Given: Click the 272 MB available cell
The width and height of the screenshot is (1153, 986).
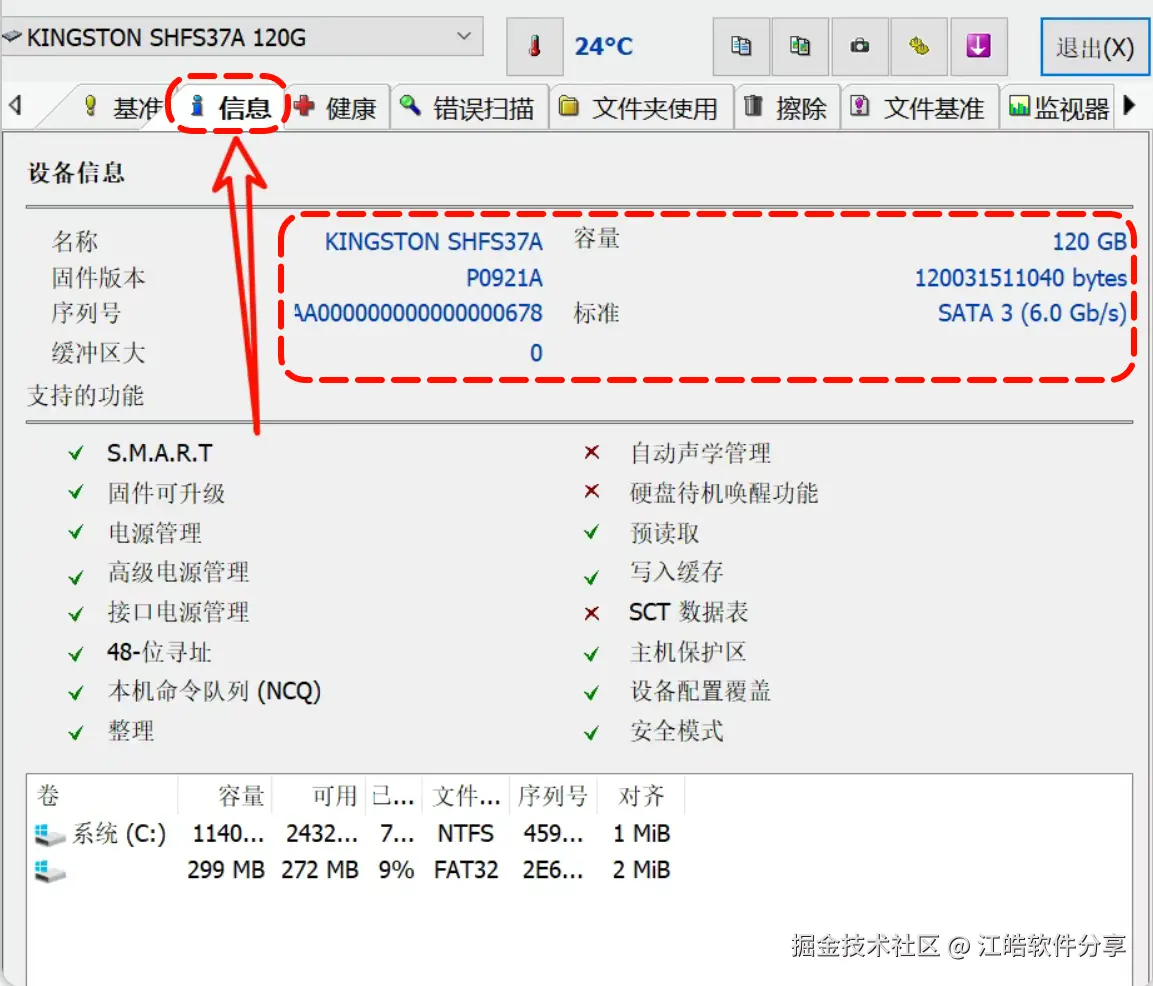Looking at the screenshot, I should [319, 870].
